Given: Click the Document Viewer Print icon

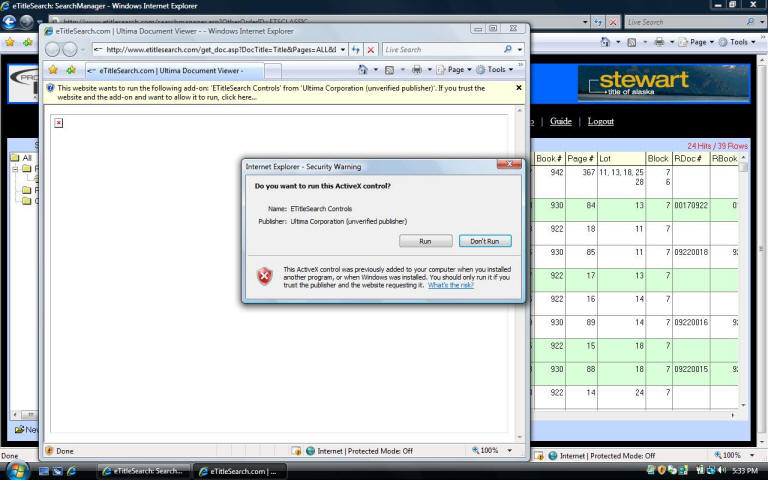Looking at the screenshot, I should 417,70.
